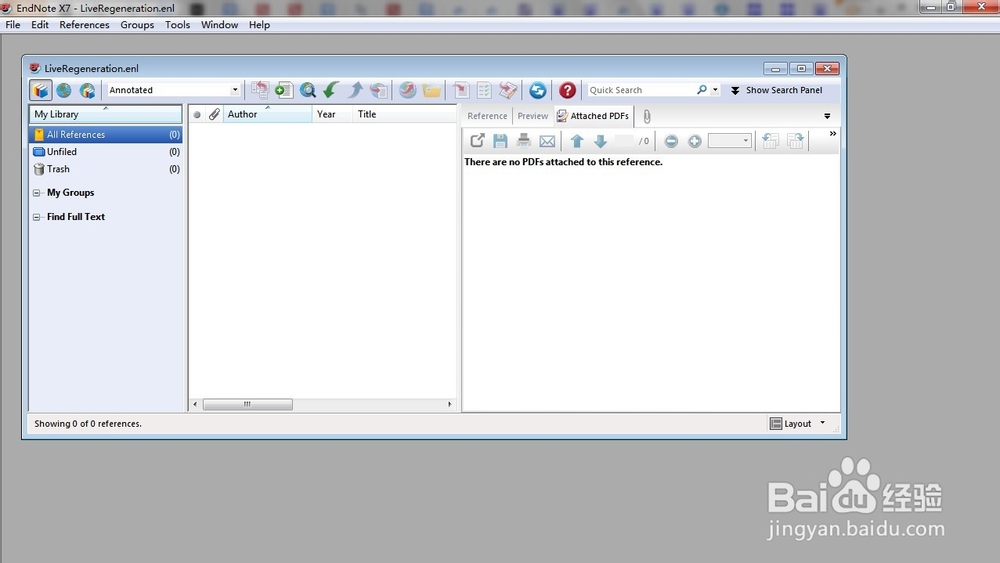Select All References in library list

tap(106, 135)
